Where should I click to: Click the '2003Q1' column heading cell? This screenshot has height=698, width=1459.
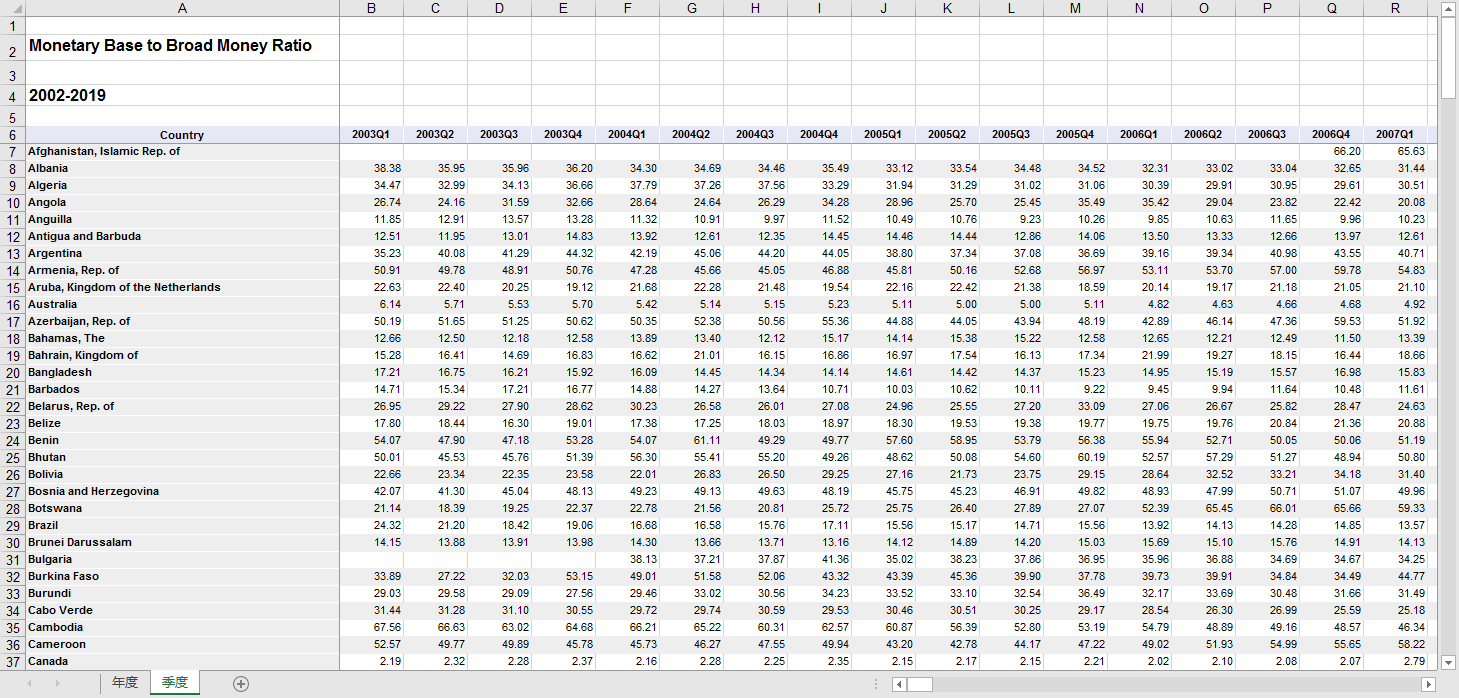point(371,134)
